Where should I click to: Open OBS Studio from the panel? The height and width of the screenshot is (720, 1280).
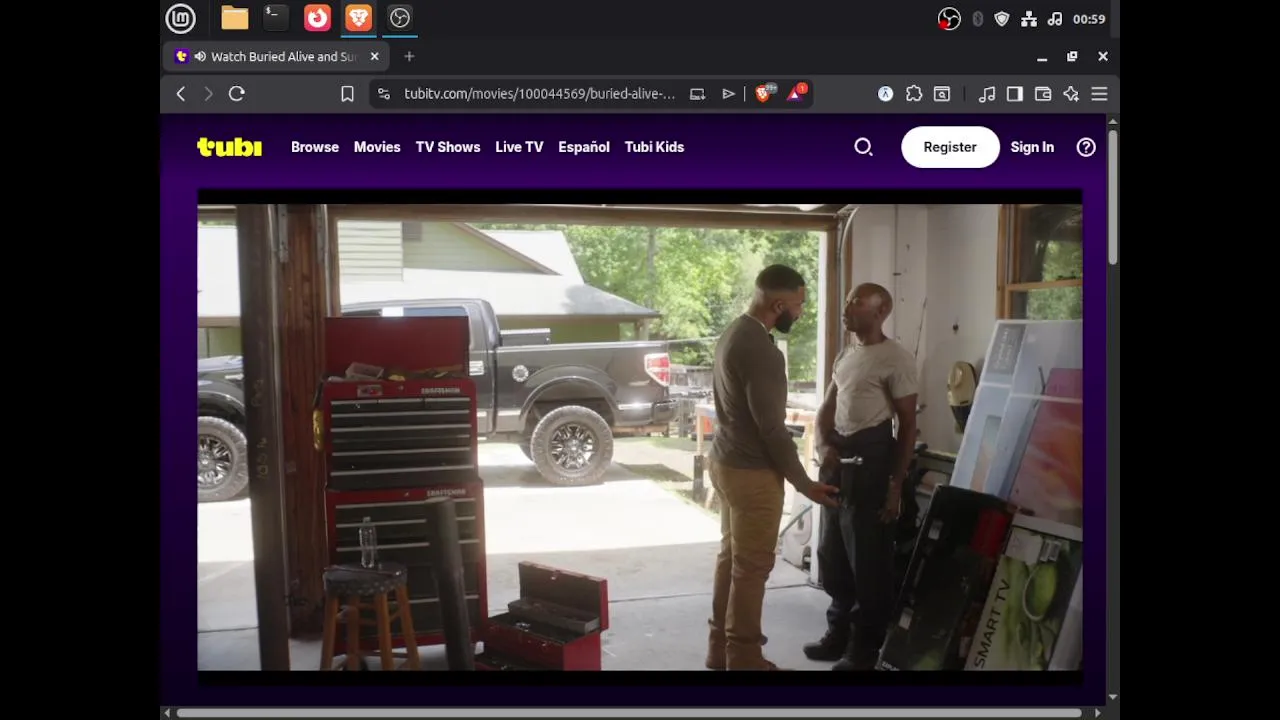pyautogui.click(x=400, y=17)
